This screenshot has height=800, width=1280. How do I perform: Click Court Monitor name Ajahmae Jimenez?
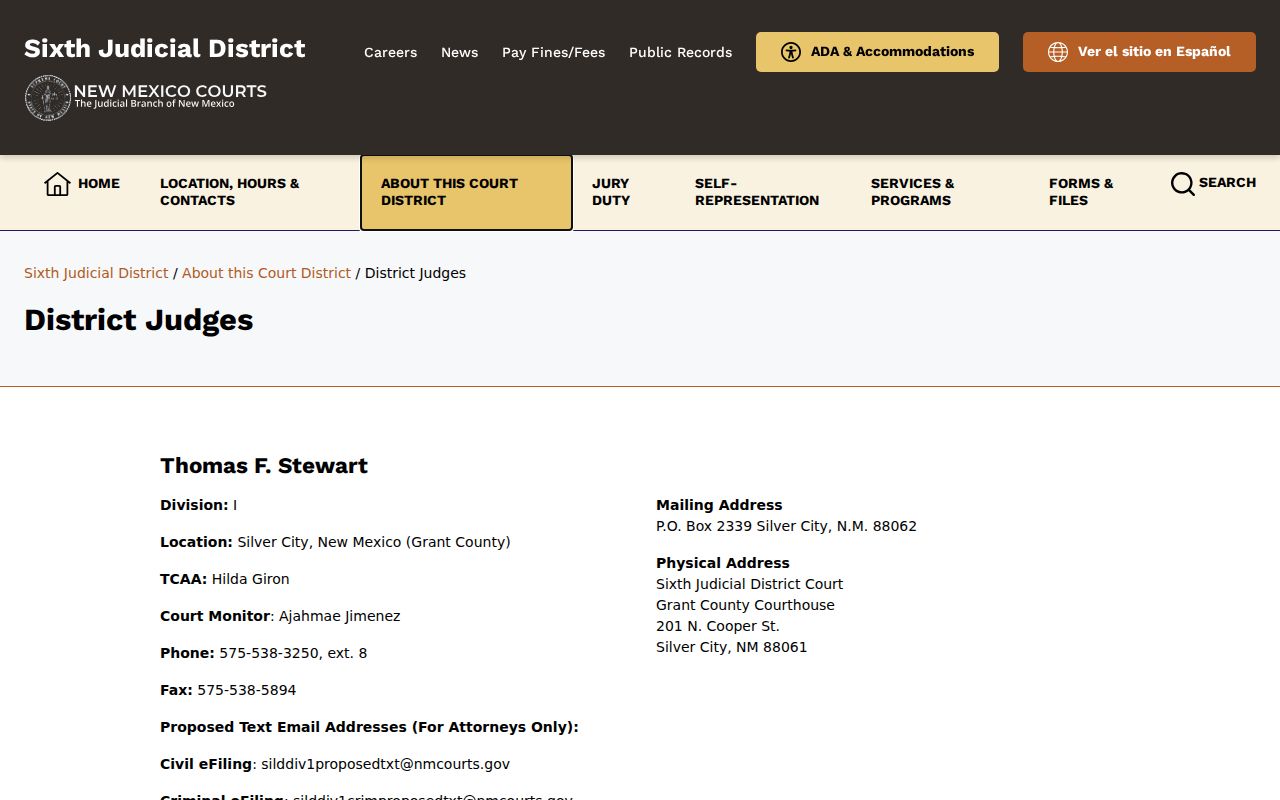(339, 616)
